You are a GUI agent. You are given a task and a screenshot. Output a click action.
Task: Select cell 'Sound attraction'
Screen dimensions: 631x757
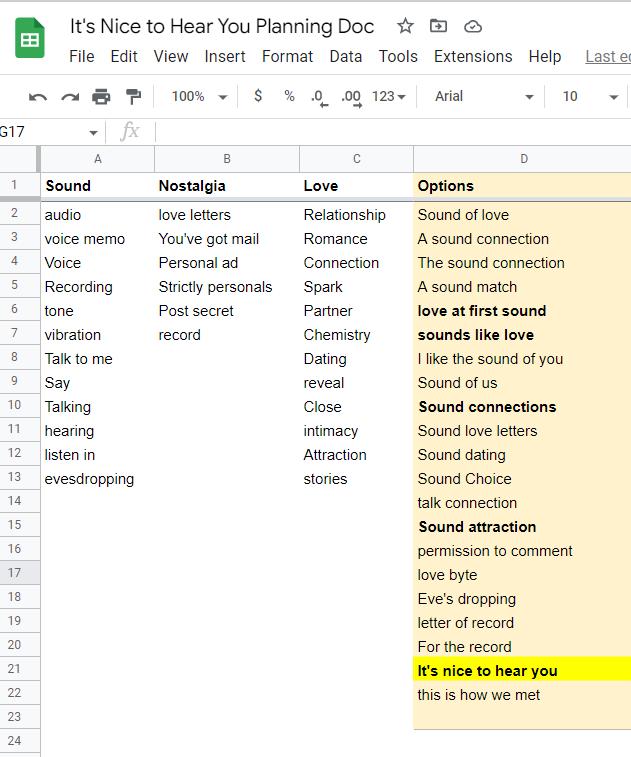click(522, 527)
